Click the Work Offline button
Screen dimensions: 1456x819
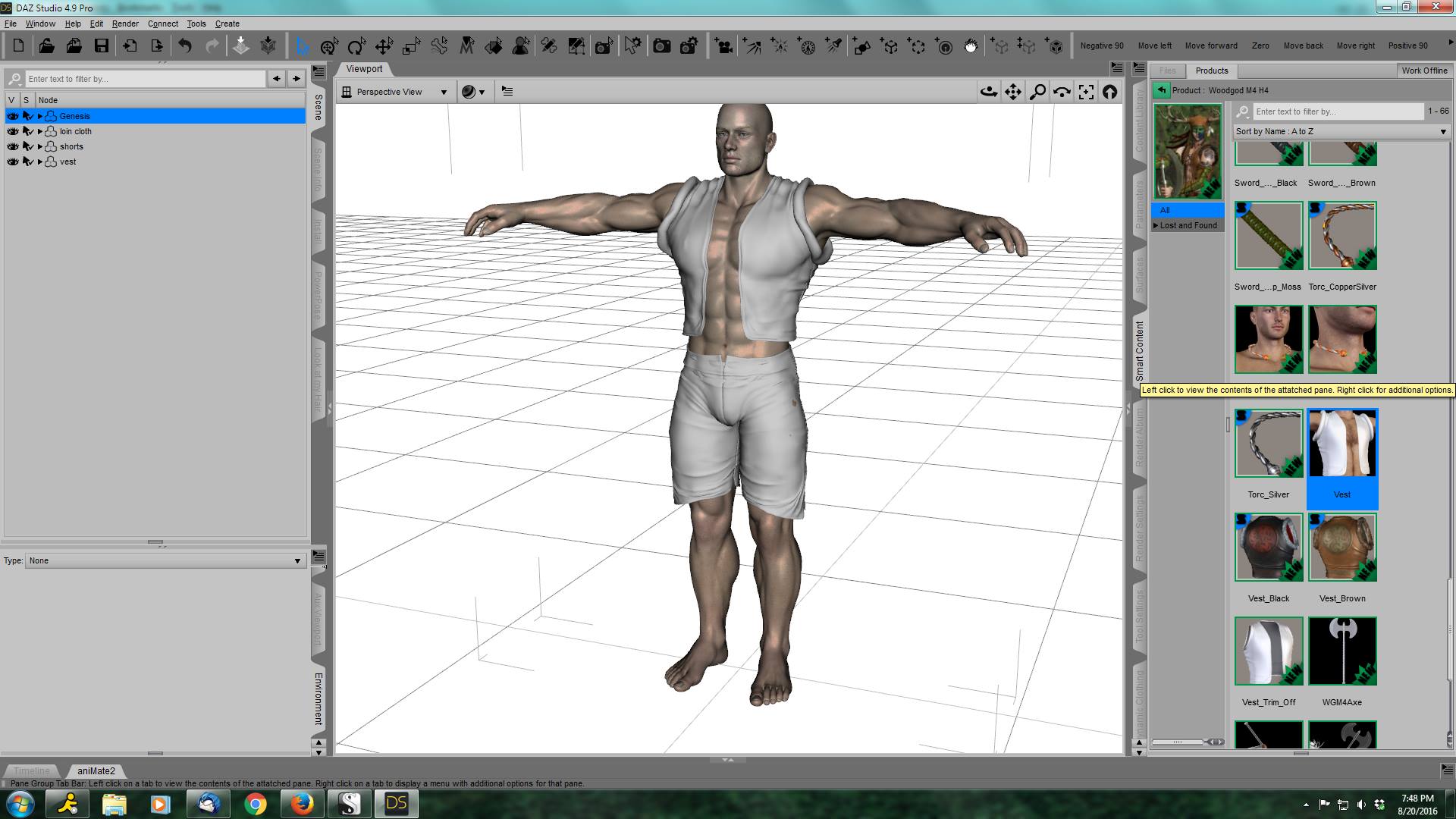click(x=1423, y=71)
